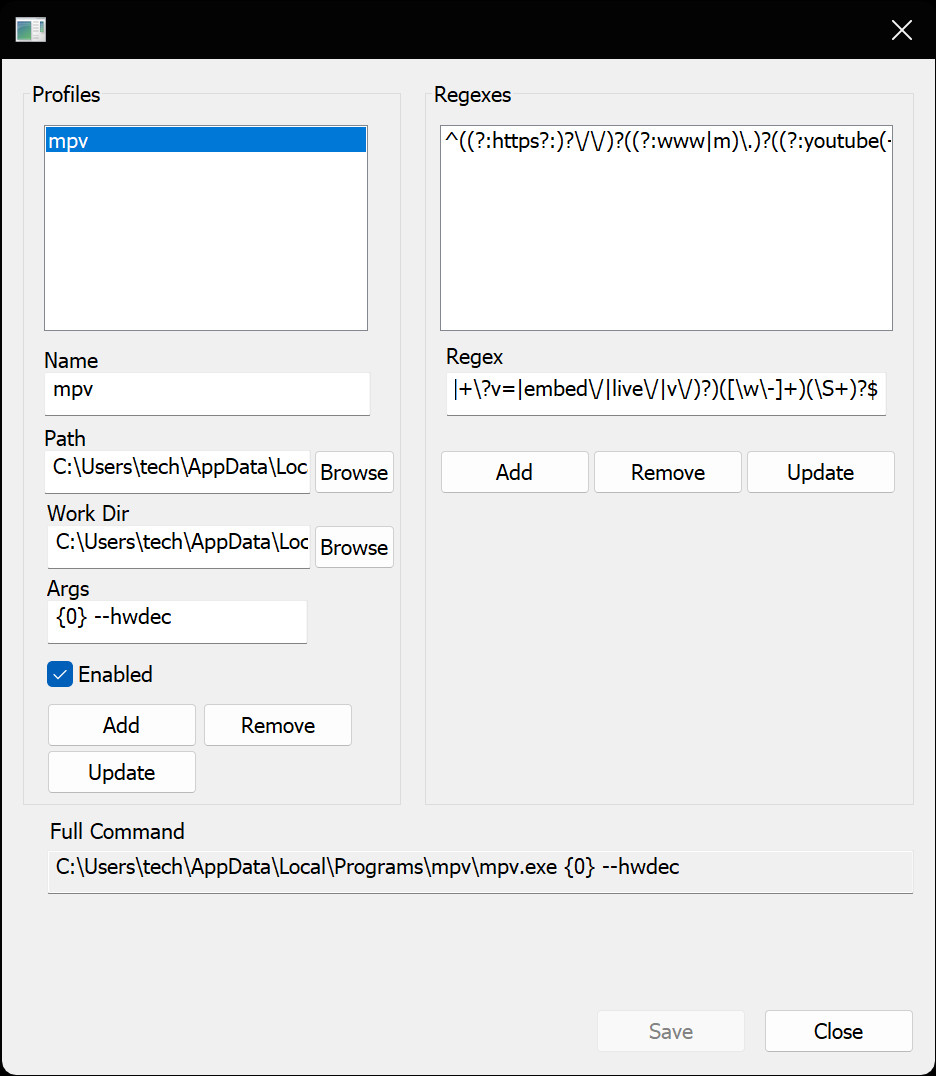This screenshot has width=936, height=1076.
Task: Update the selected profile
Action: pos(121,772)
